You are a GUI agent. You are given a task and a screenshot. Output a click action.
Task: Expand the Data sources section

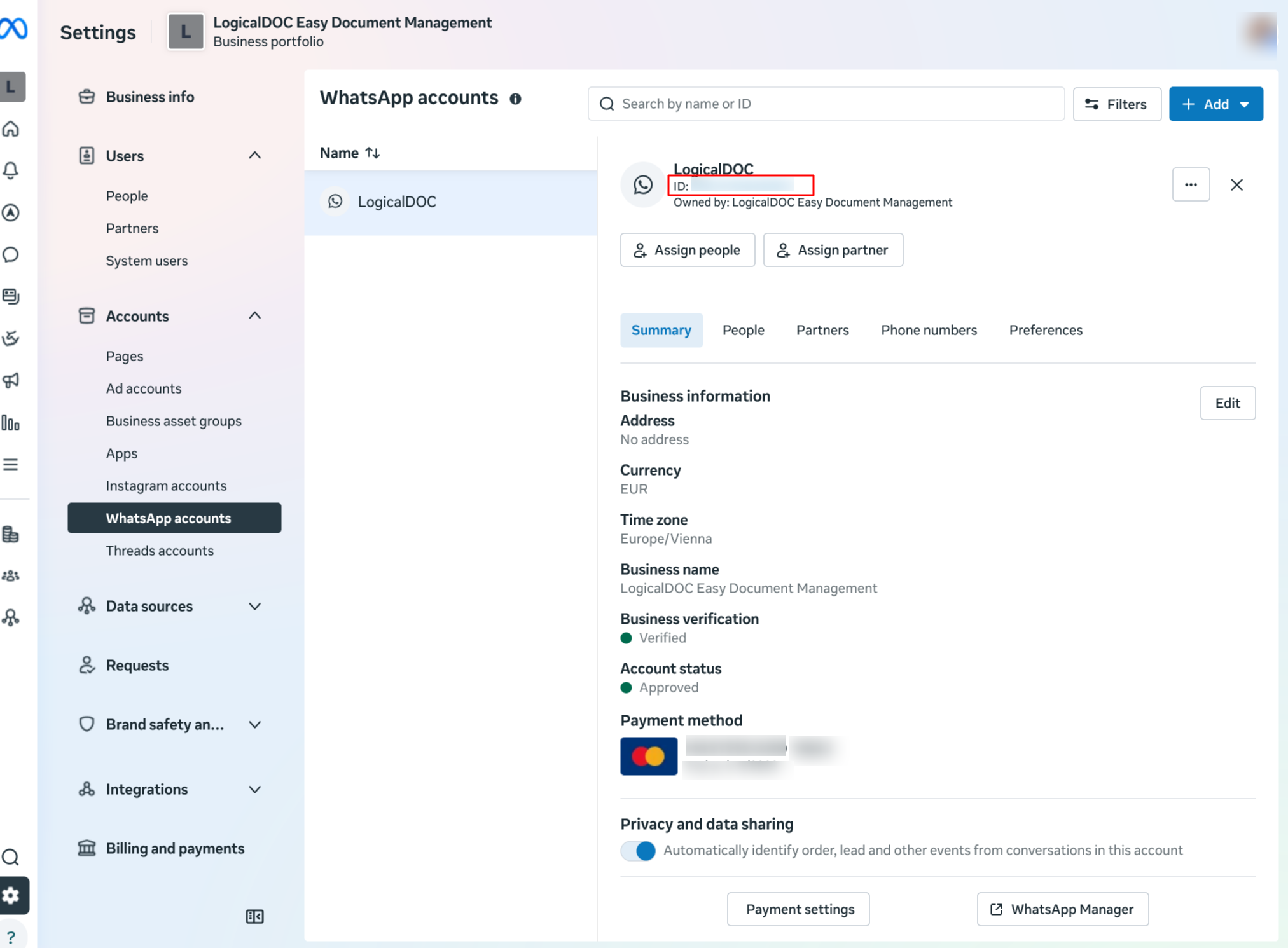click(x=254, y=607)
